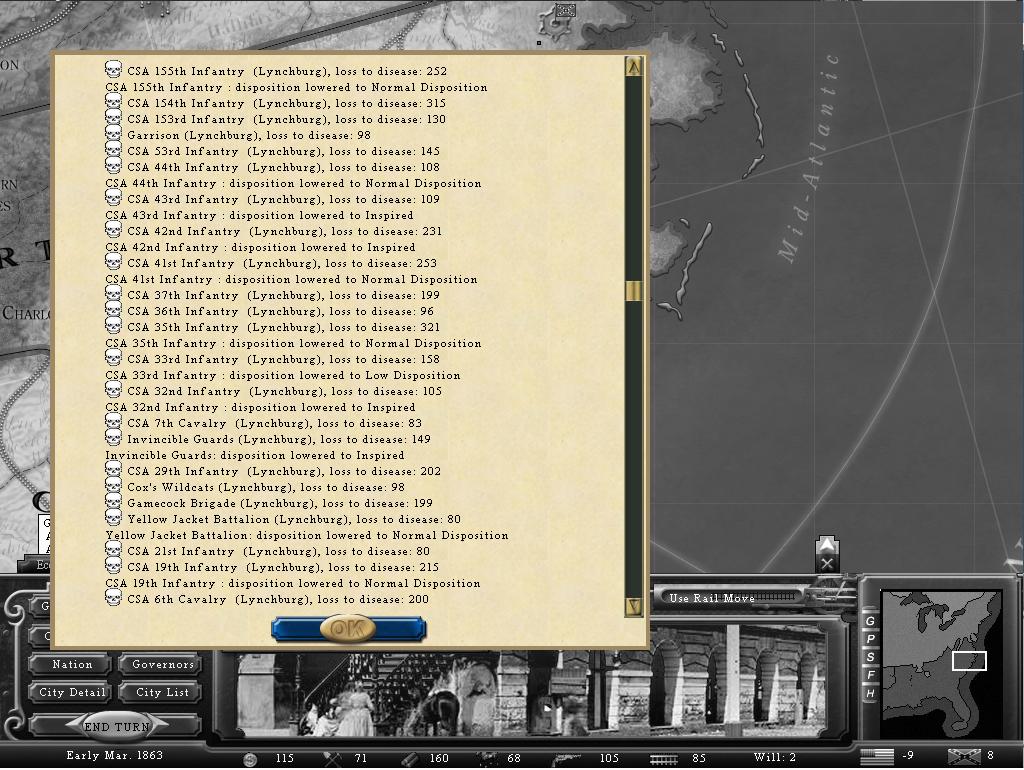Click the up-arrow icon above the rail panel
Screen dimensions: 1024x770
(x=827, y=545)
